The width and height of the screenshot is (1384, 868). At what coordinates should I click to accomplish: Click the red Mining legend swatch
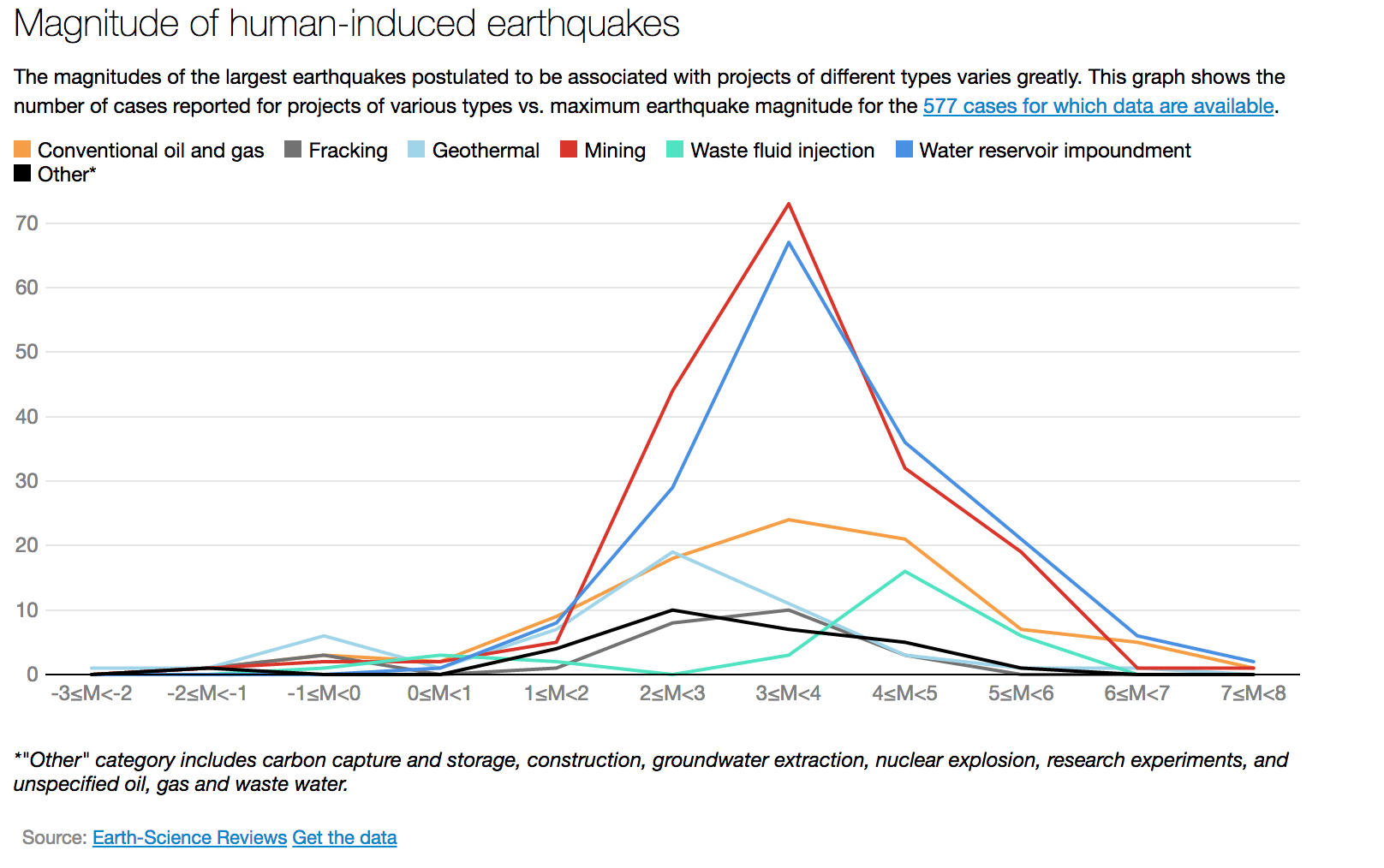(x=569, y=150)
